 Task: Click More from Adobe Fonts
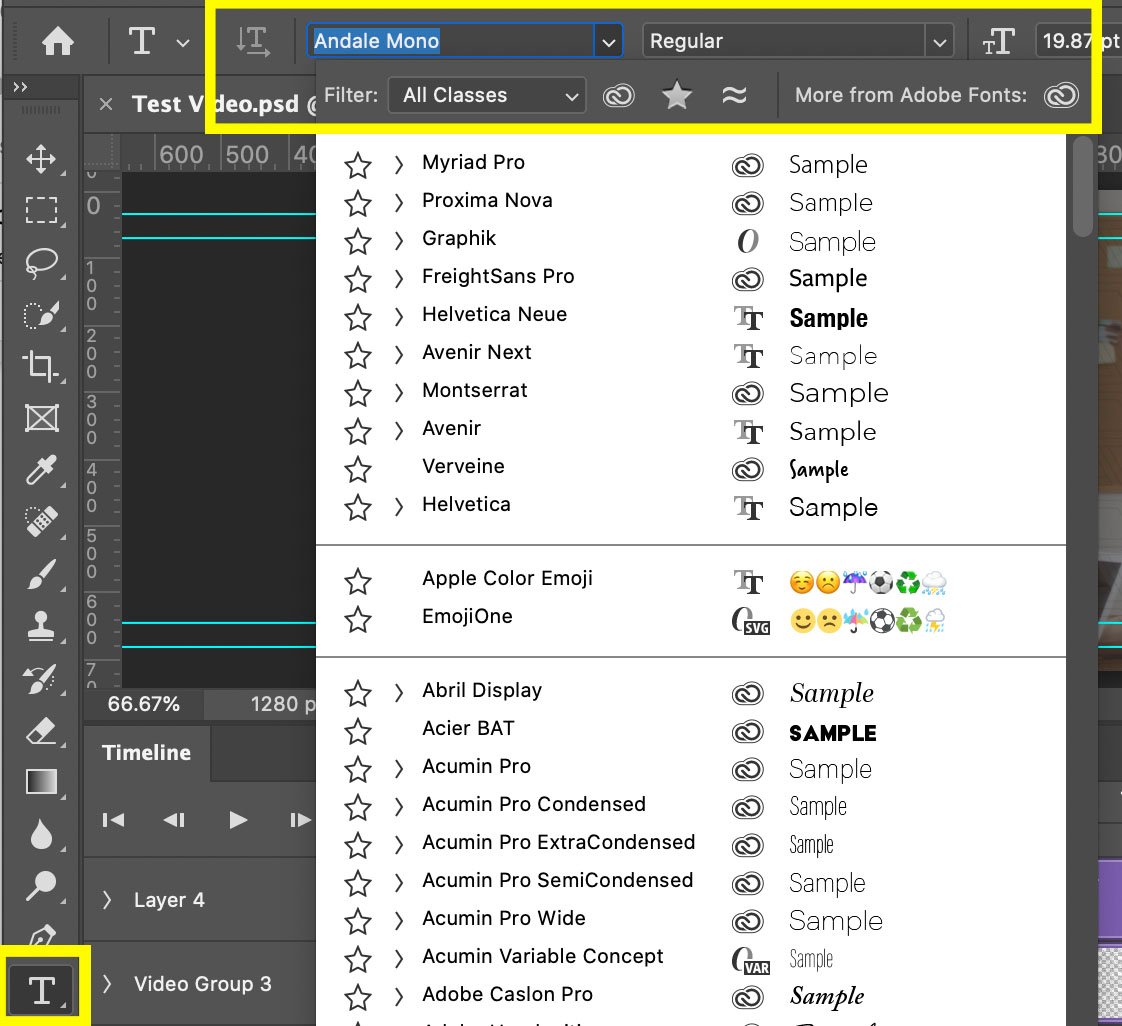point(1062,95)
